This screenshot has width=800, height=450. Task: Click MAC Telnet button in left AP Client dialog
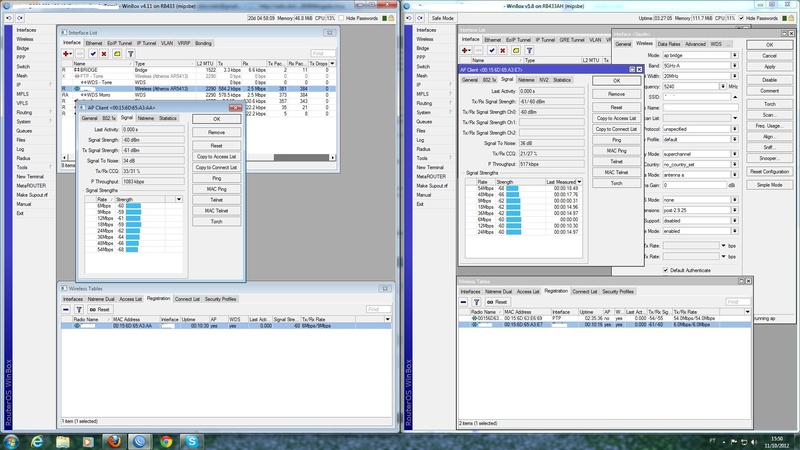pos(216,211)
